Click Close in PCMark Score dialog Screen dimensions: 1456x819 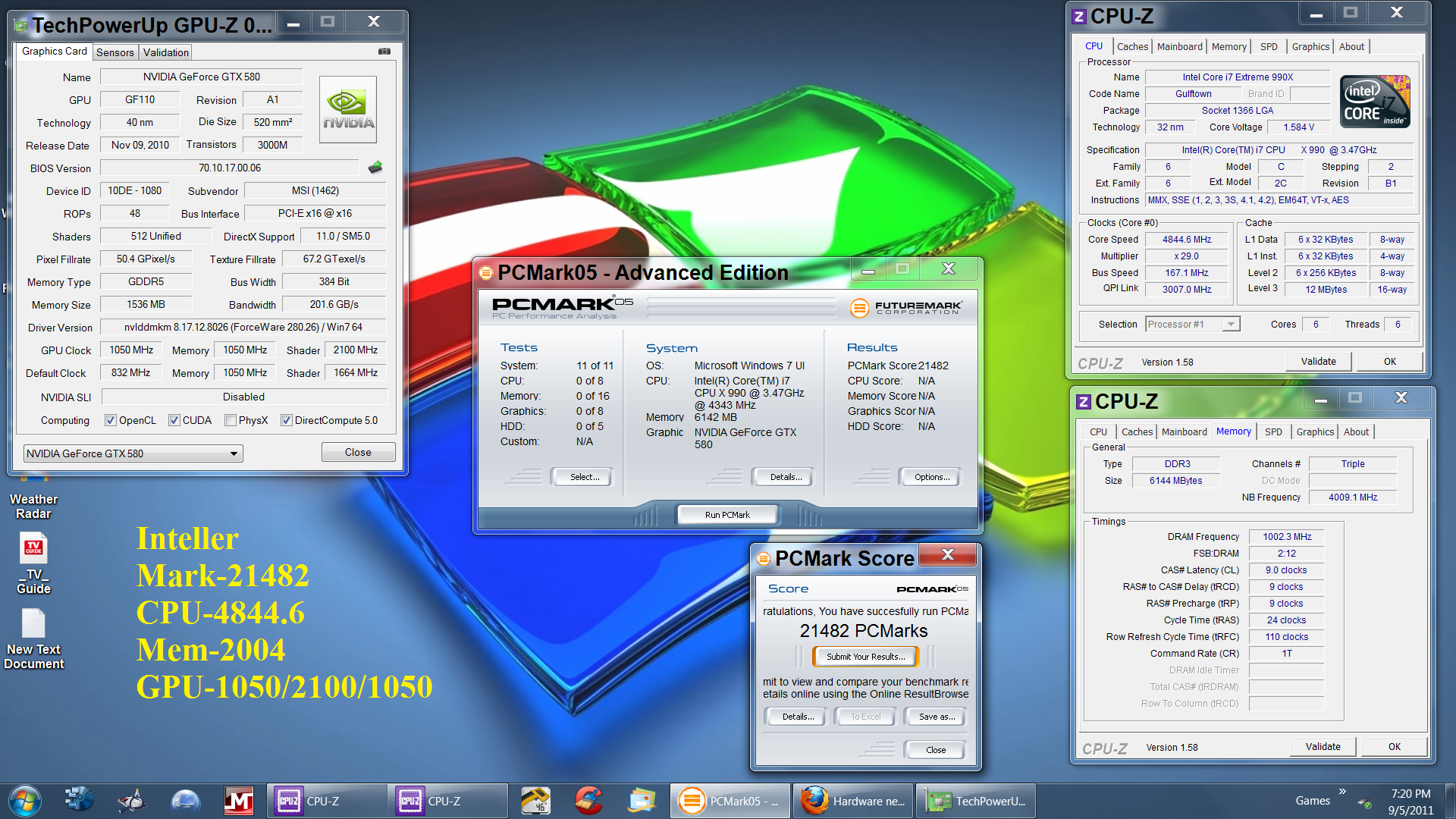936,750
